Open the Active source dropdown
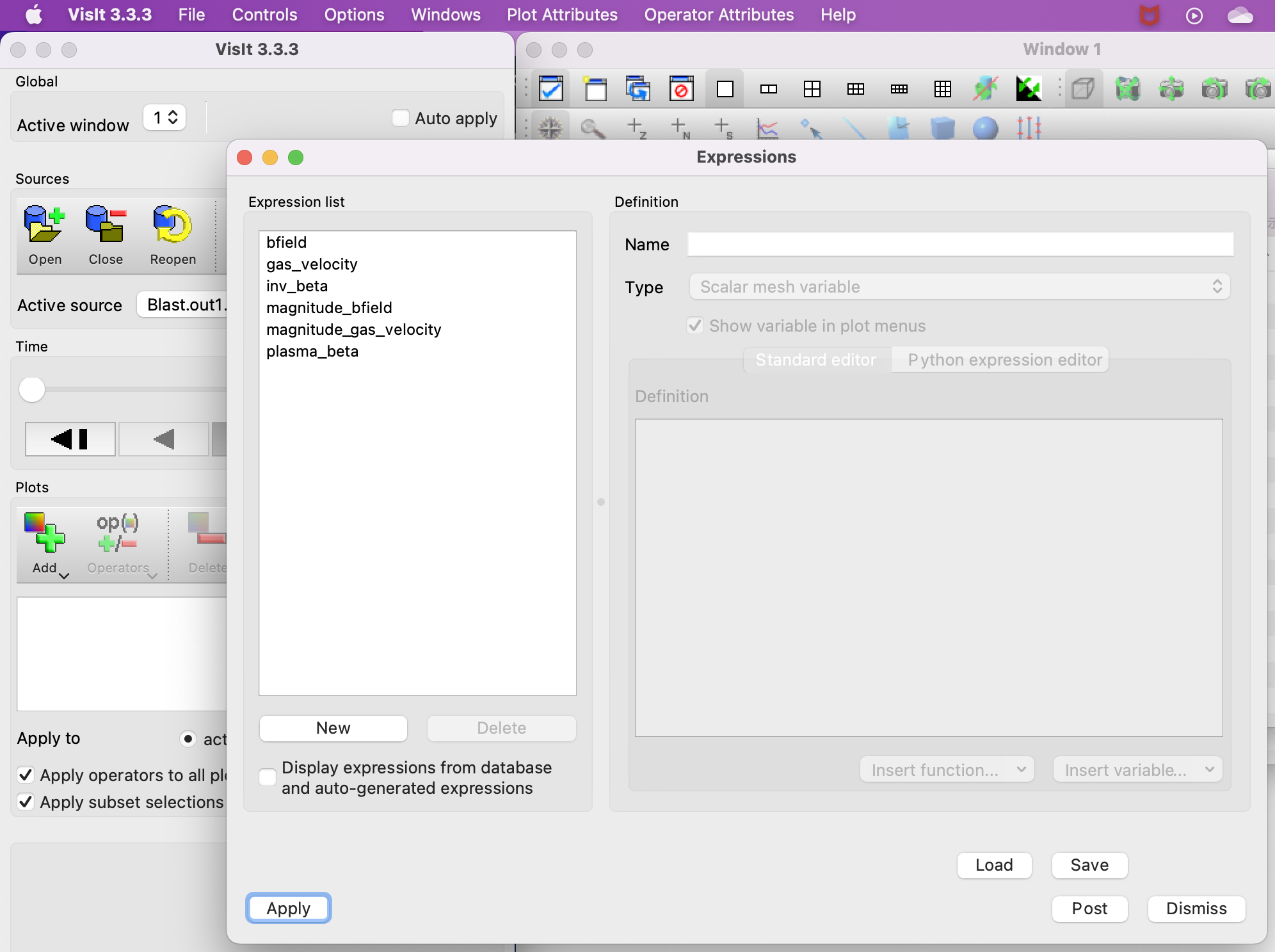Viewport: 1275px width, 952px height. pyautogui.click(x=183, y=305)
